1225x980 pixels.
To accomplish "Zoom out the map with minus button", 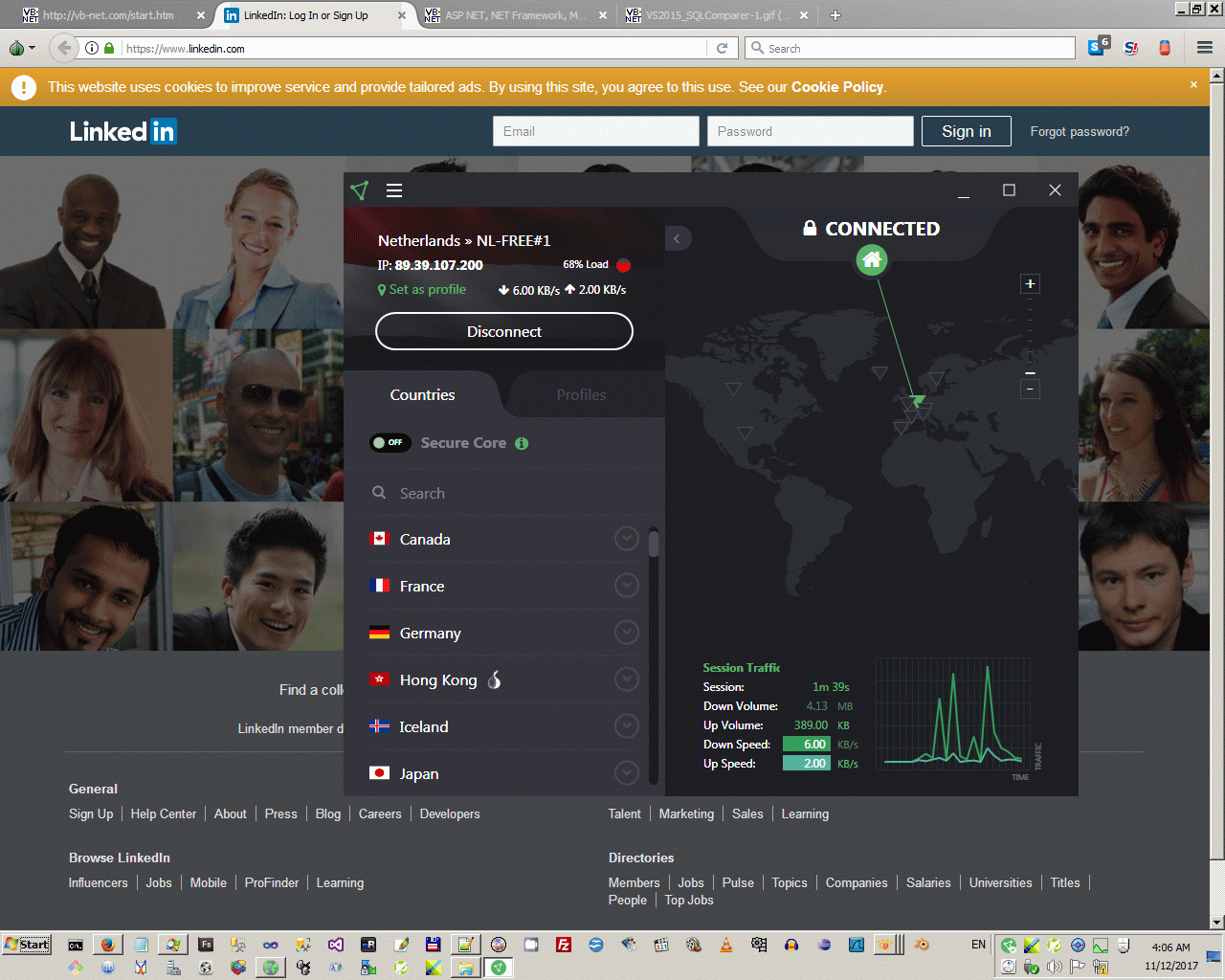I will (x=1030, y=389).
